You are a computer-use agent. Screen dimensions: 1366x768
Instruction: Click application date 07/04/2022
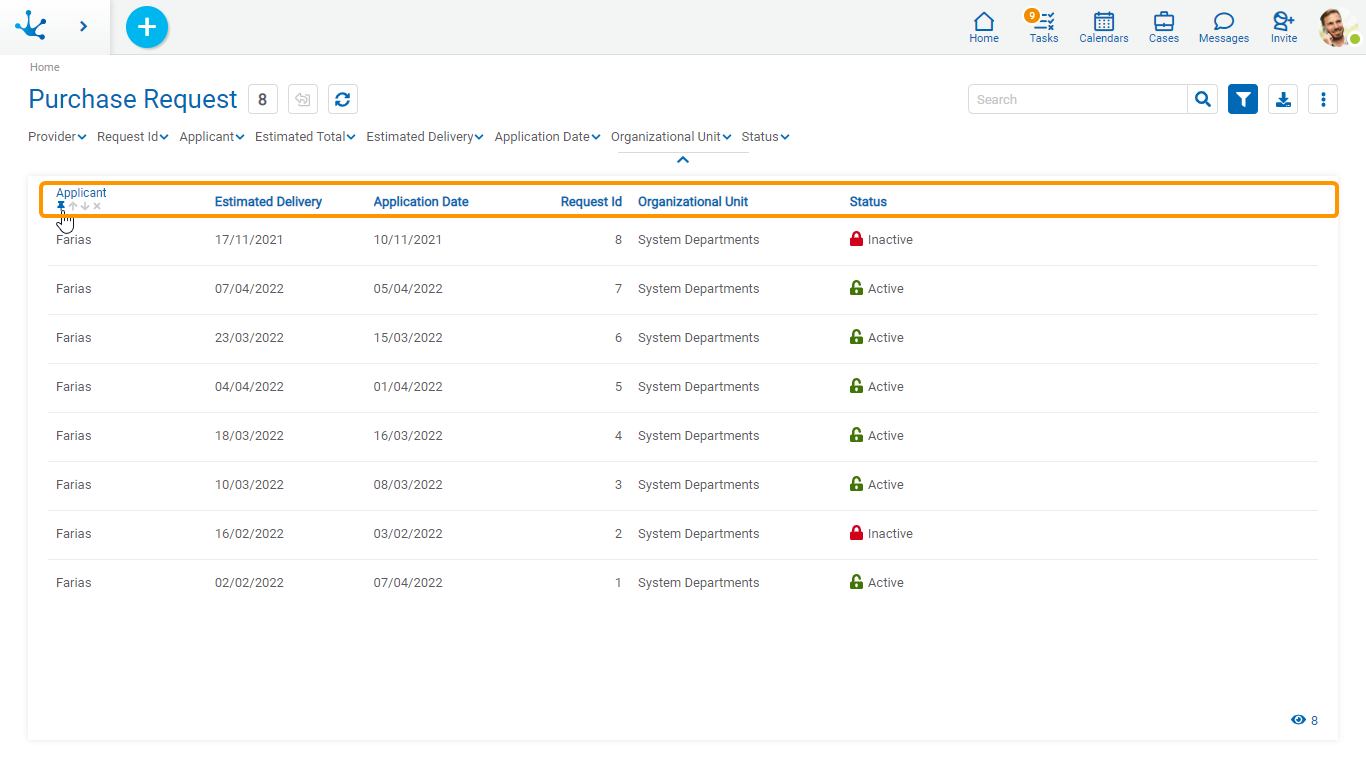click(x=408, y=583)
